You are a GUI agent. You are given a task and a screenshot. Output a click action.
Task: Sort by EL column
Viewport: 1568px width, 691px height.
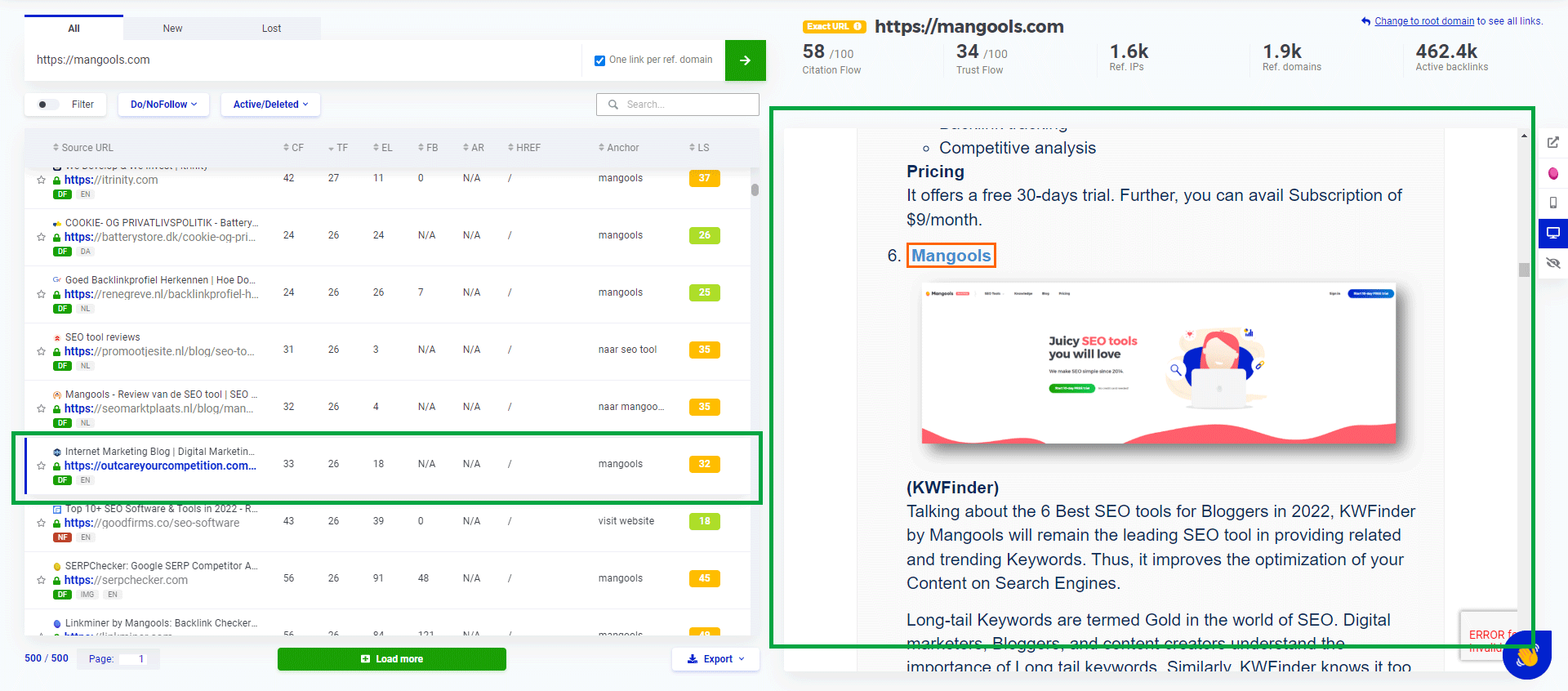pyautogui.click(x=383, y=148)
